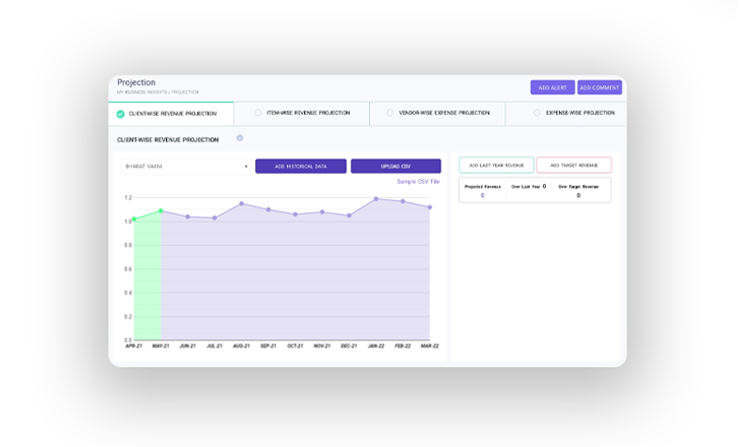Click the JAN-22 data point on chart
The width and height of the screenshot is (743, 447).
coord(376,198)
